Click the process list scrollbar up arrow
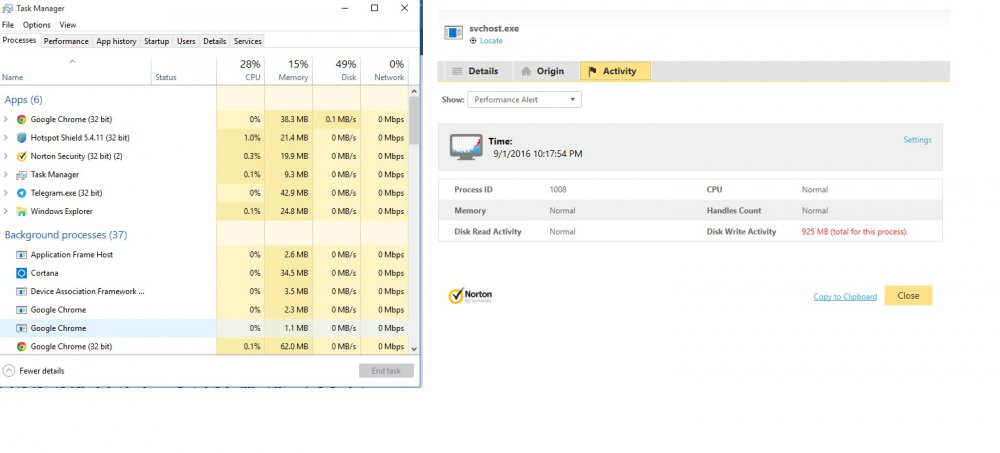The image size is (1000, 453). pyautogui.click(x=414, y=91)
